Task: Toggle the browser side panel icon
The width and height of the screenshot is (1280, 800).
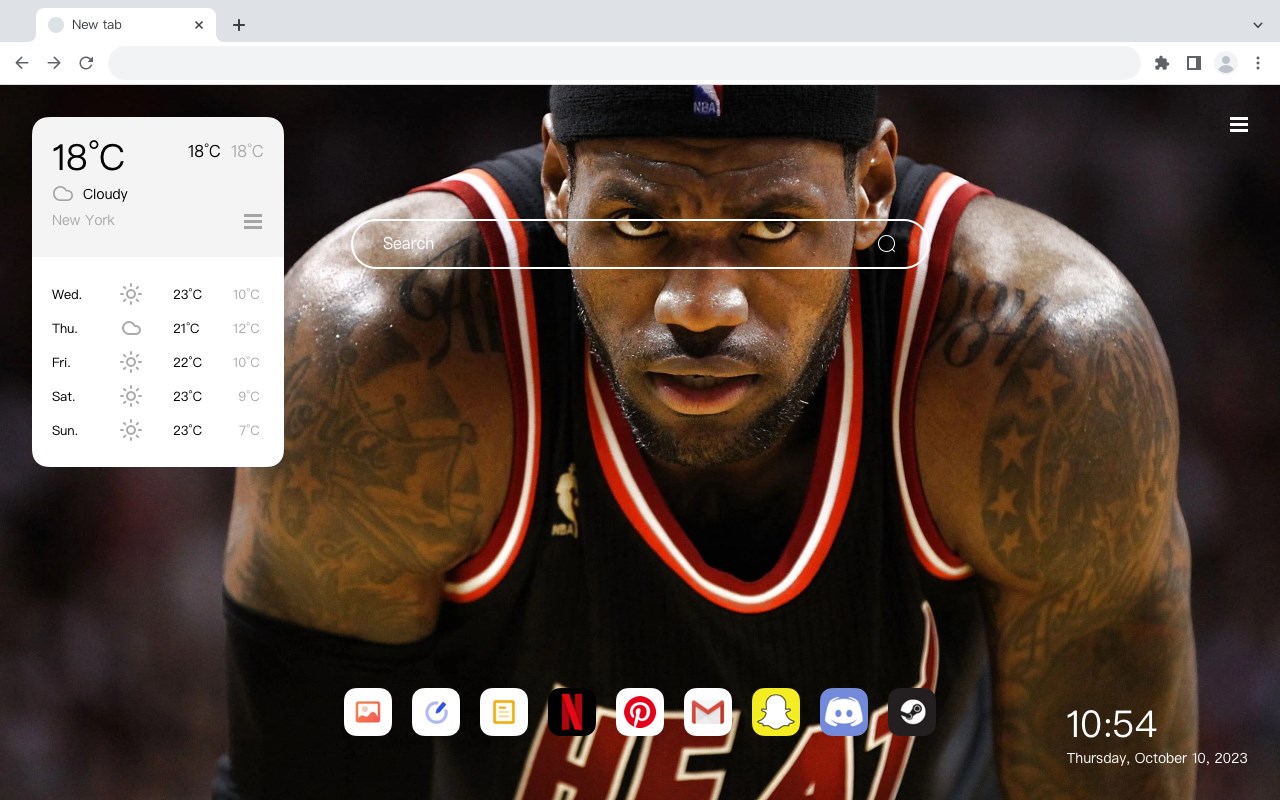Action: pyautogui.click(x=1193, y=63)
